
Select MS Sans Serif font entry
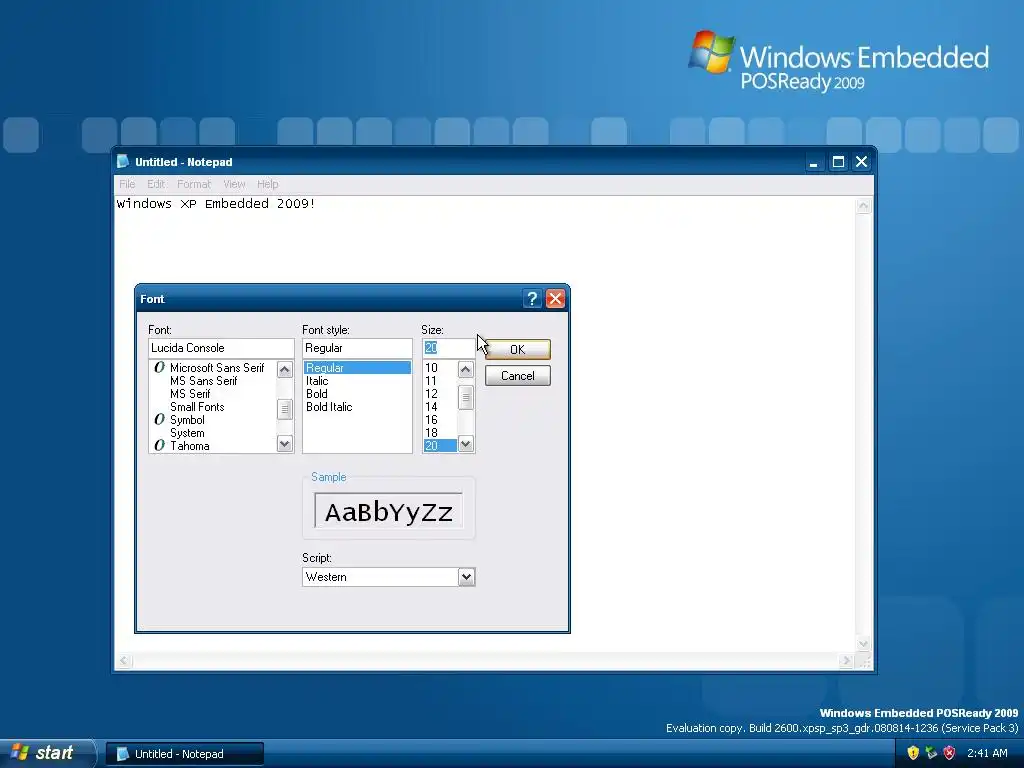tap(204, 381)
